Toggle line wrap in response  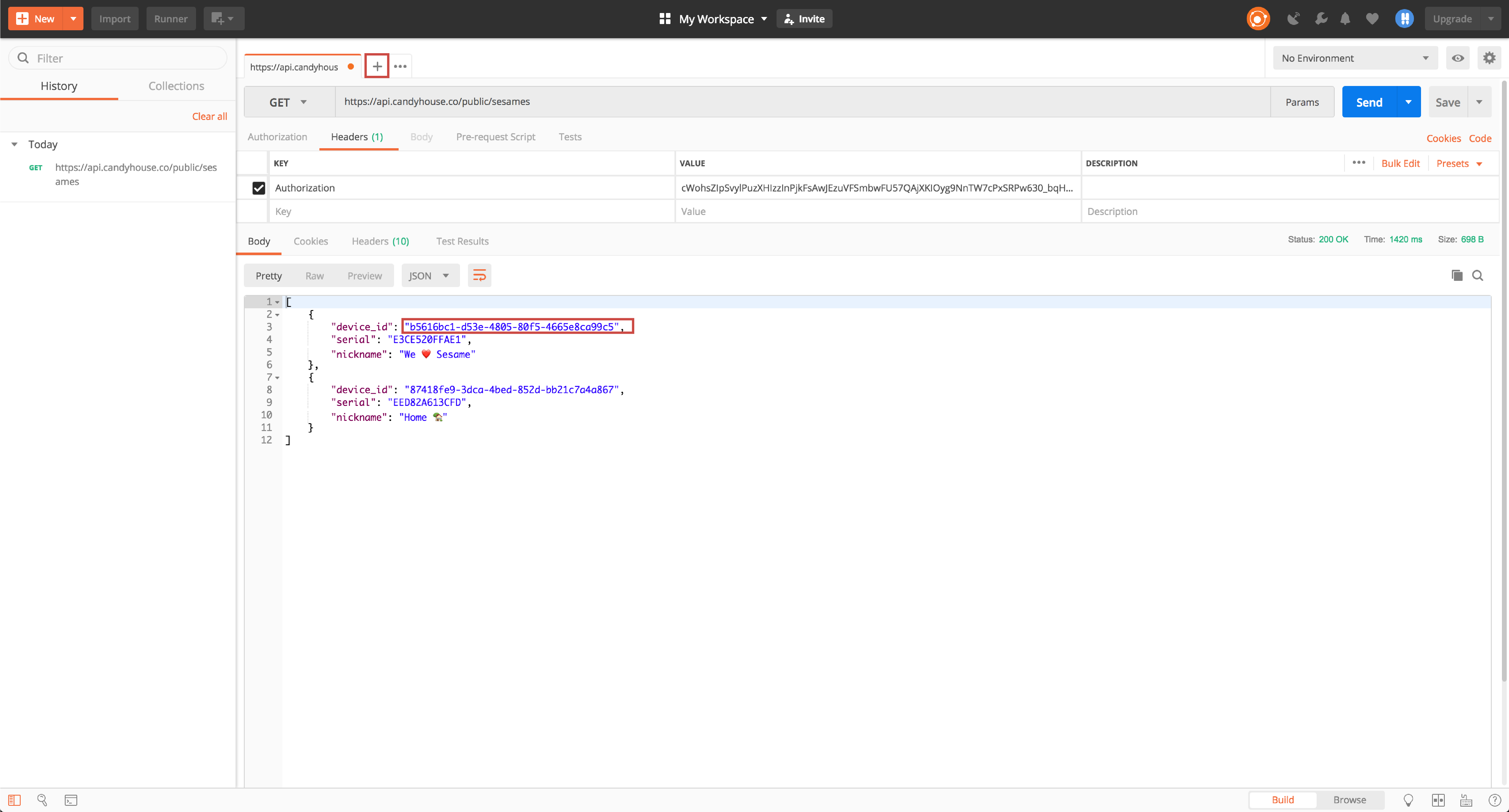point(479,275)
